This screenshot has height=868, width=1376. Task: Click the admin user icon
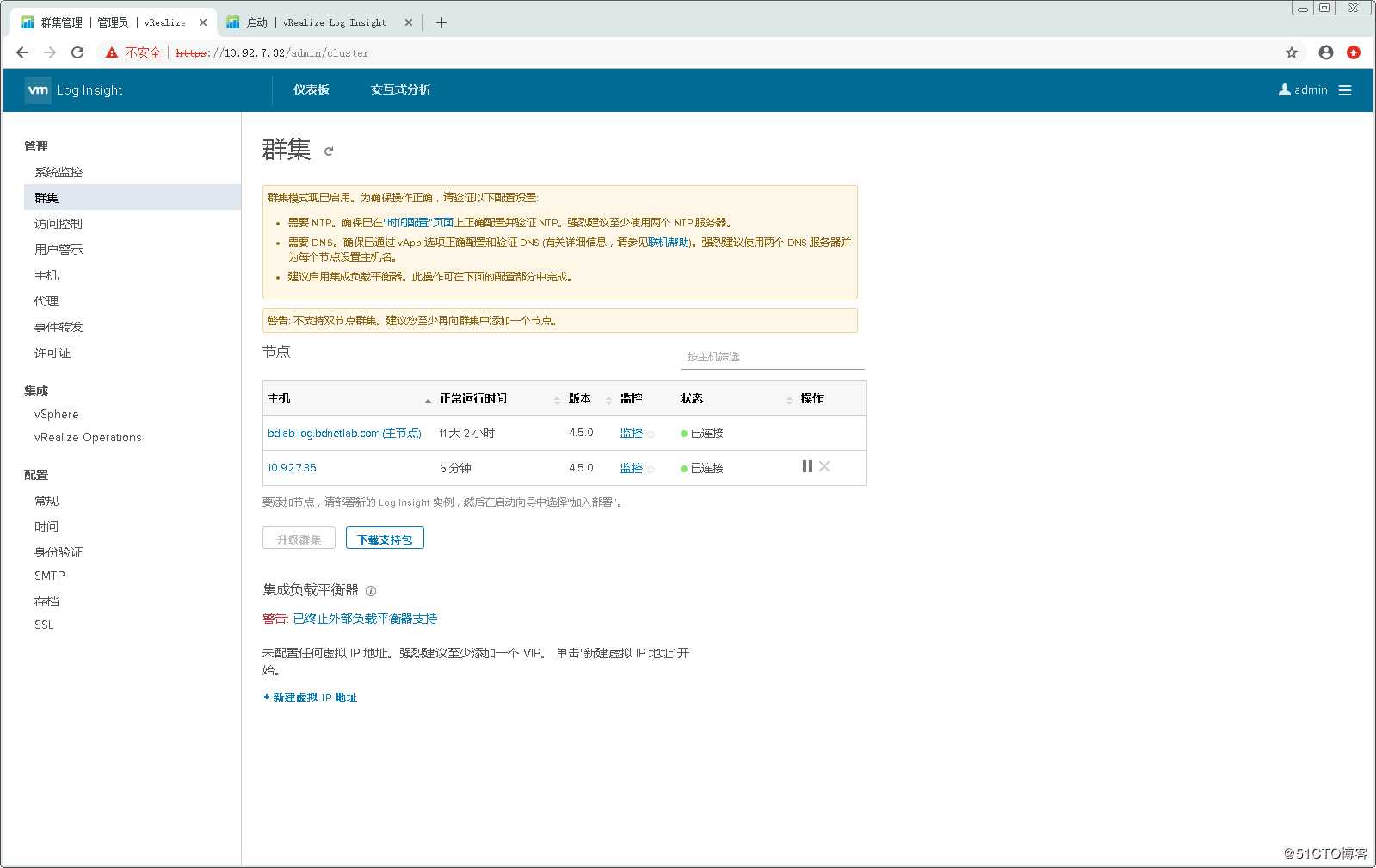click(x=1285, y=89)
